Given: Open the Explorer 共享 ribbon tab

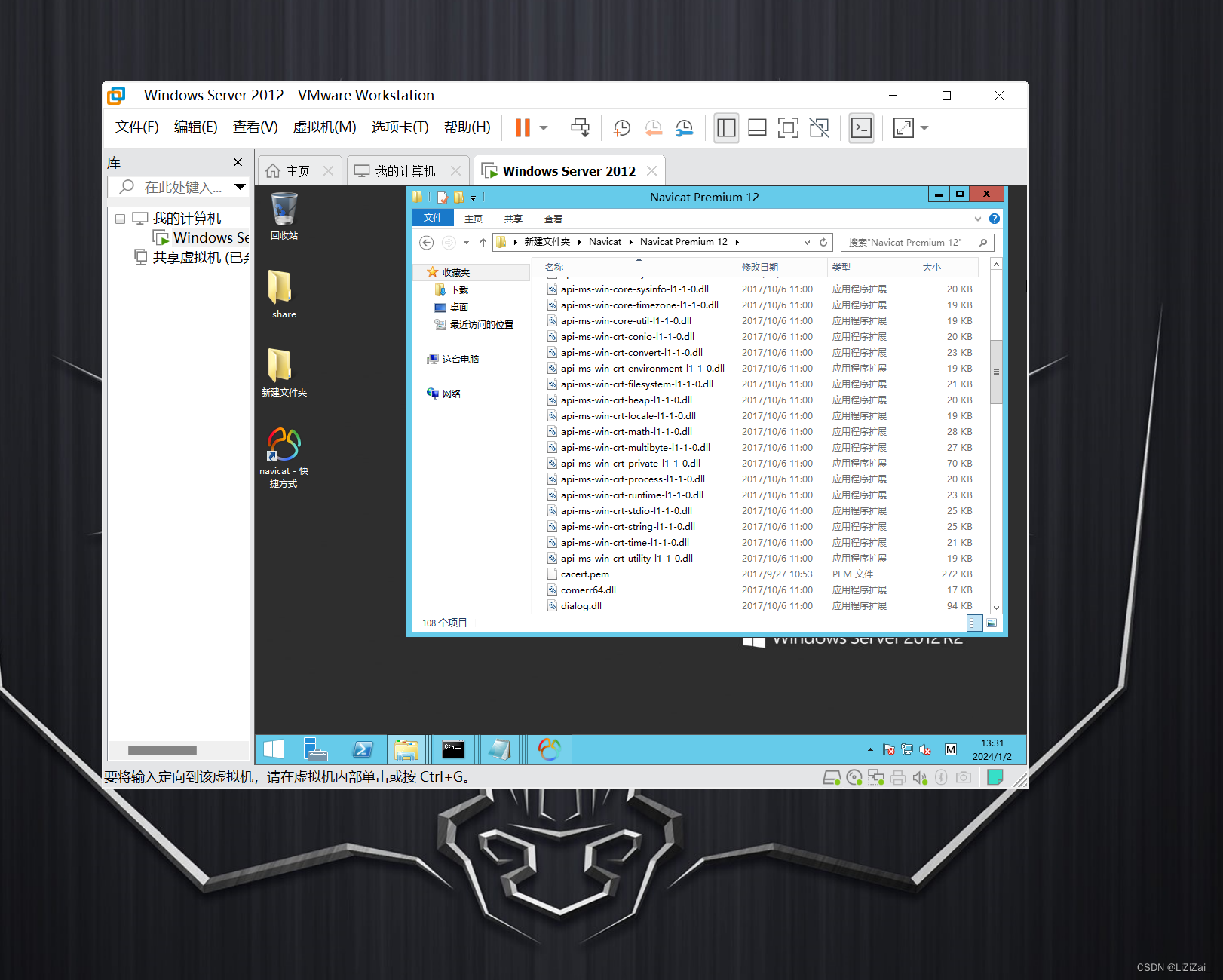Looking at the screenshot, I should [513, 219].
